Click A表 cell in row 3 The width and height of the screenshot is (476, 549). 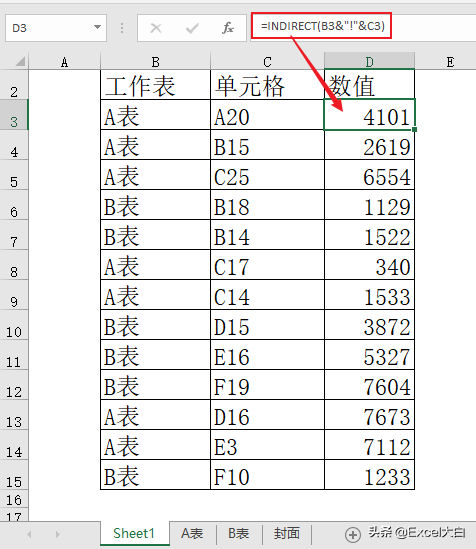(x=155, y=115)
